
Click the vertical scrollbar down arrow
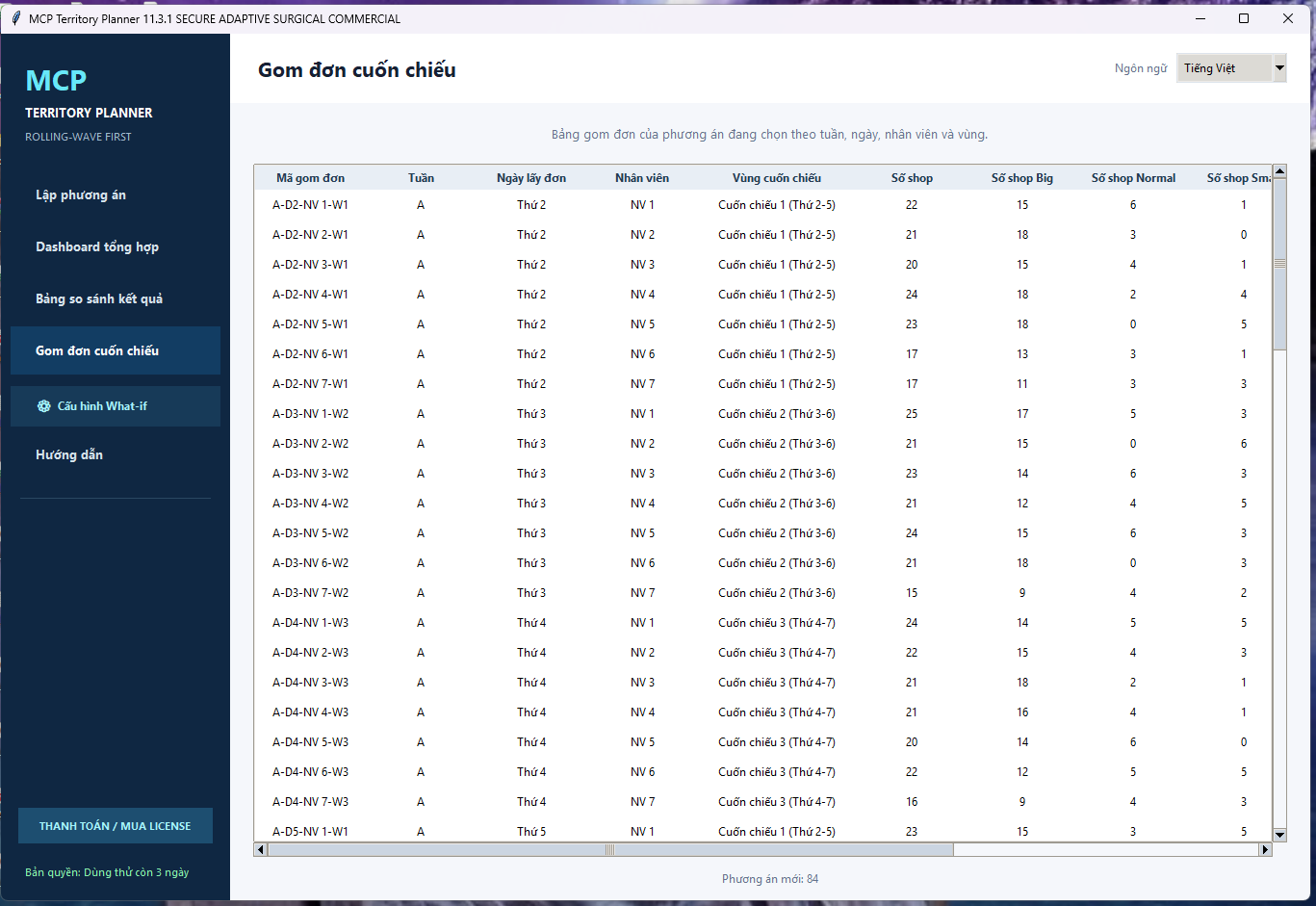point(1279,835)
